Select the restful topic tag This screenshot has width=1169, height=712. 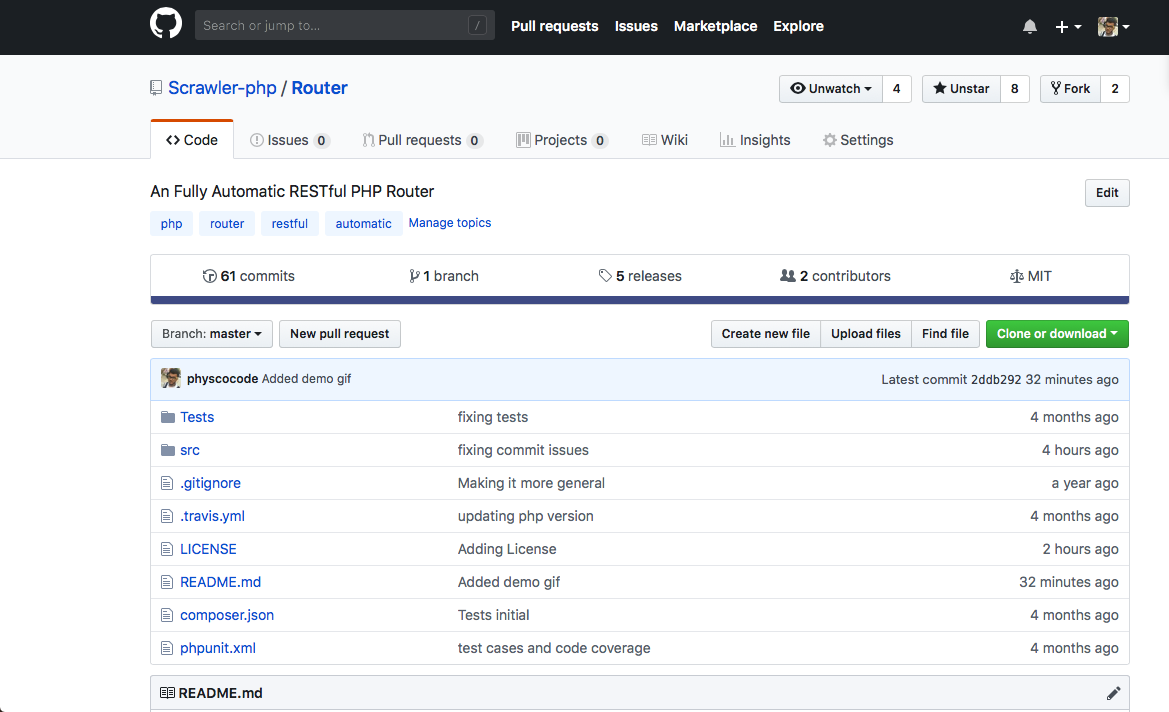(289, 224)
